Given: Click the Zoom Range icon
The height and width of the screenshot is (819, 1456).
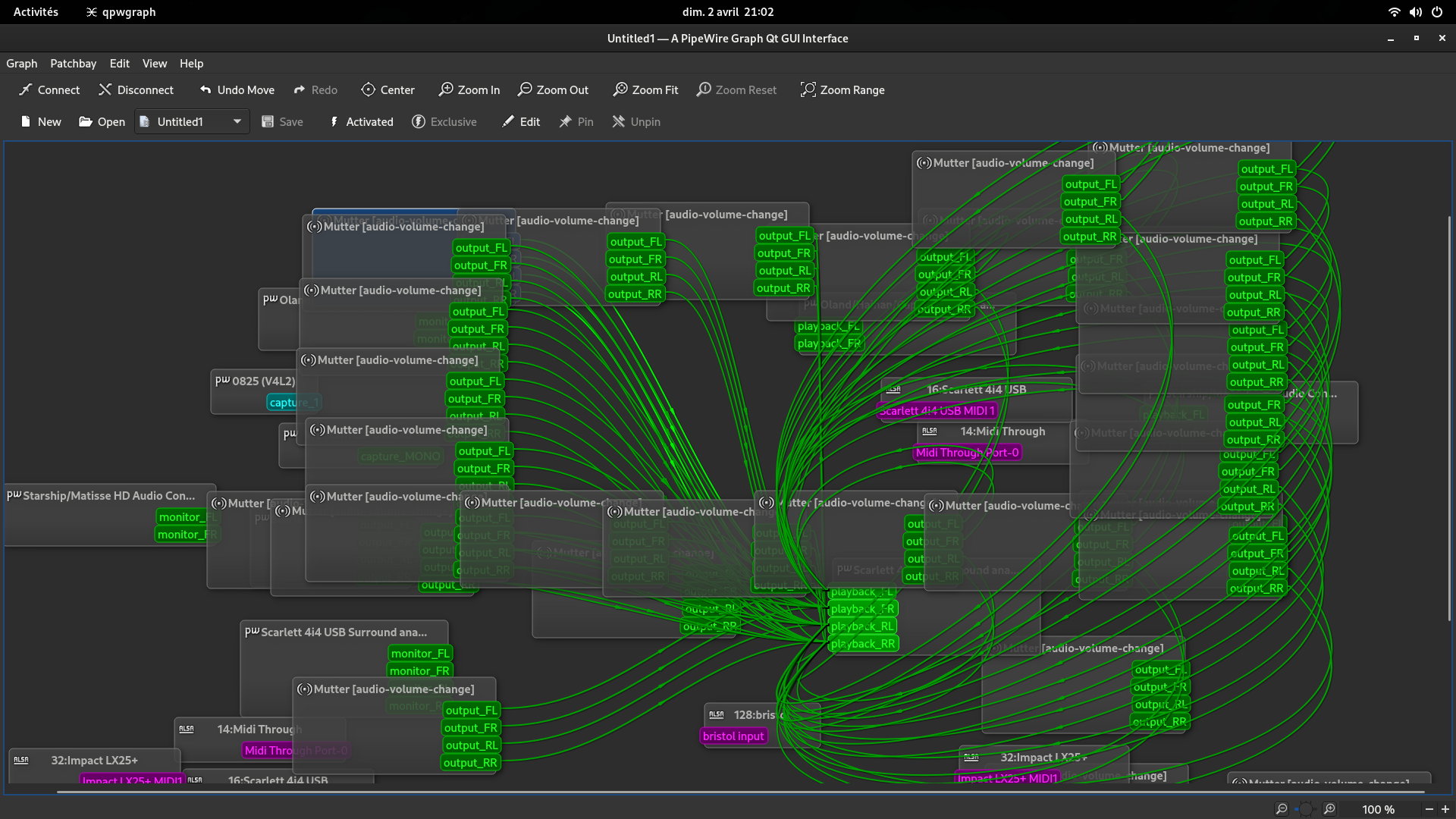Looking at the screenshot, I should 808,90.
